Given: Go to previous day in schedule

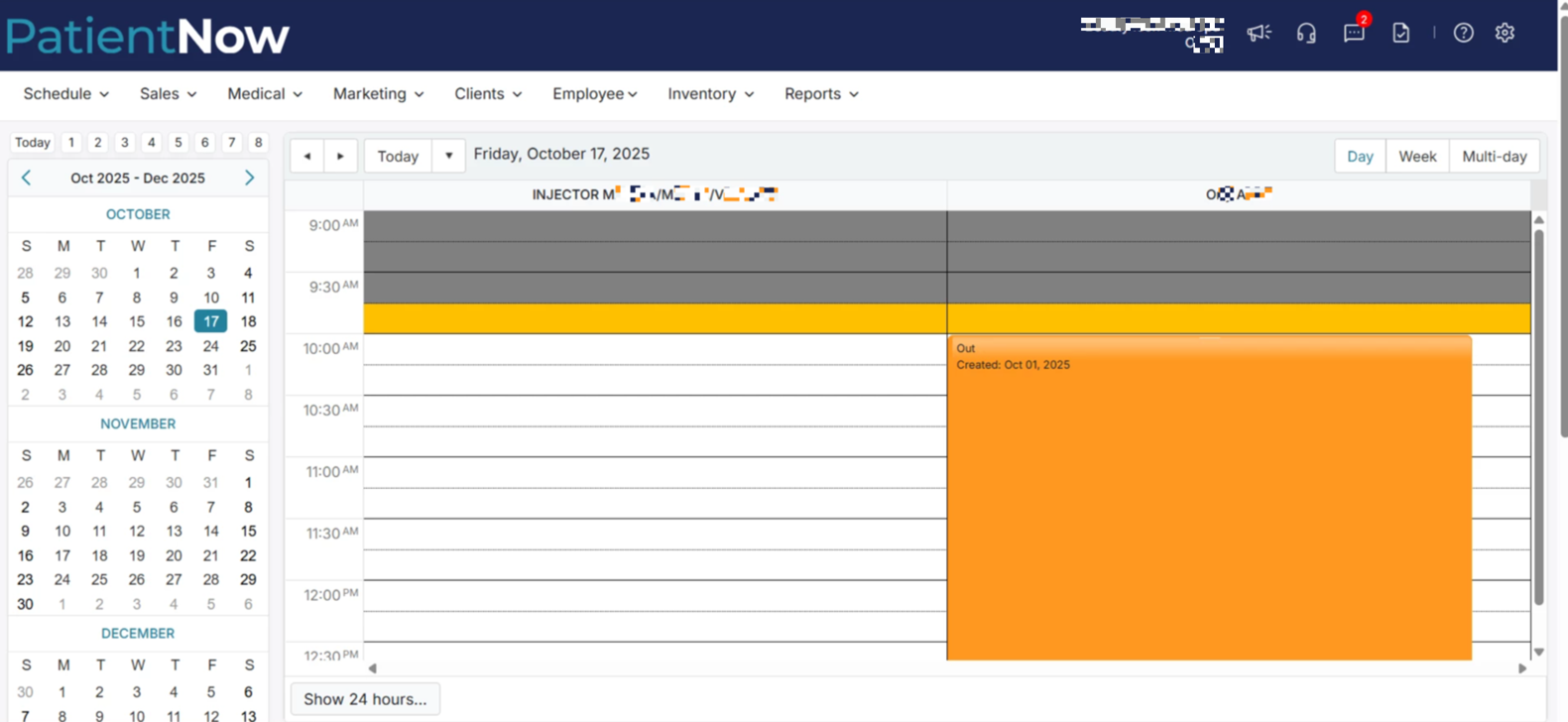Looking at the screenshot, I should point(307,156).
